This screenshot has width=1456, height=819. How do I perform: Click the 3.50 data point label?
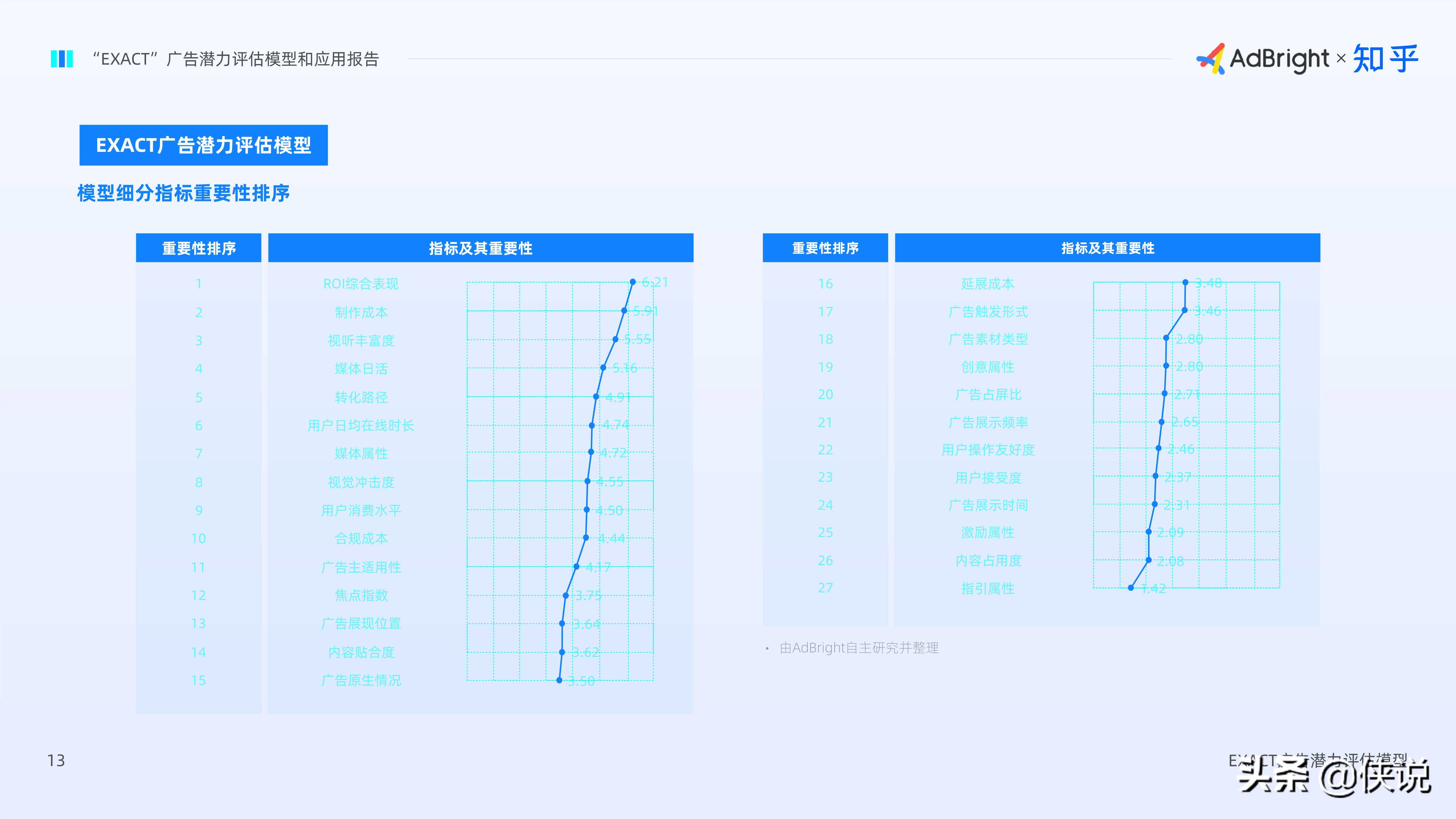(x=581, y=681)
